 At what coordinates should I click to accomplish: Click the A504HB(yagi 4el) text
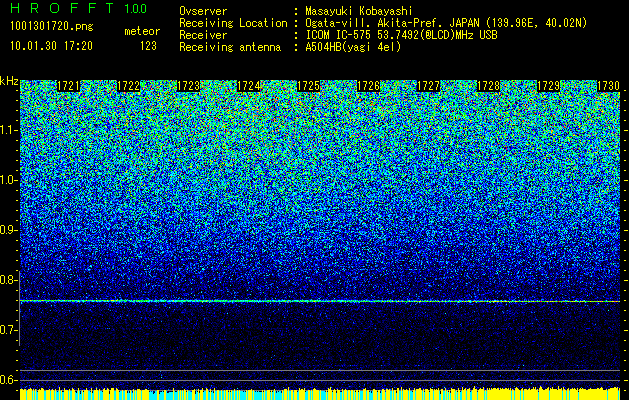pyautogui.click(x=353, y=47)
